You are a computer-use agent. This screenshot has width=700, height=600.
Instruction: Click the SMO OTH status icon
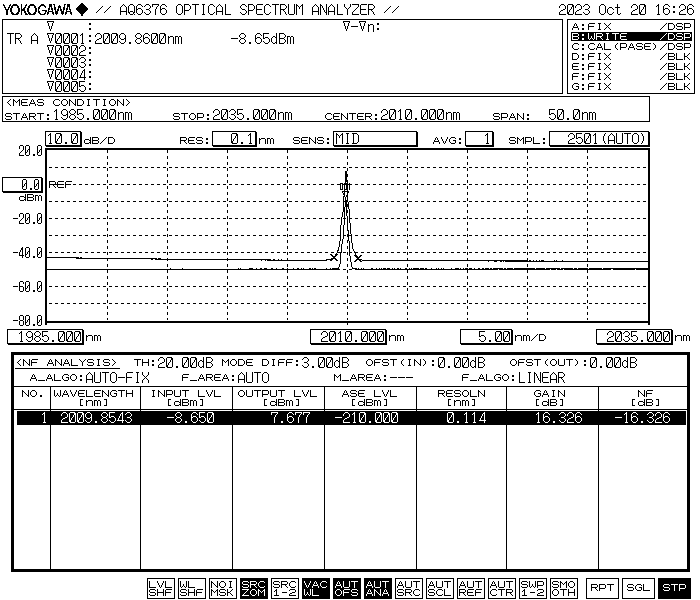pyautogui.click(x=564, y=588)
